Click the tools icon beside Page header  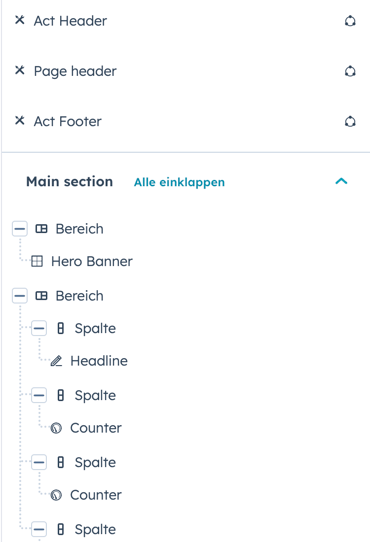[20, 70]
